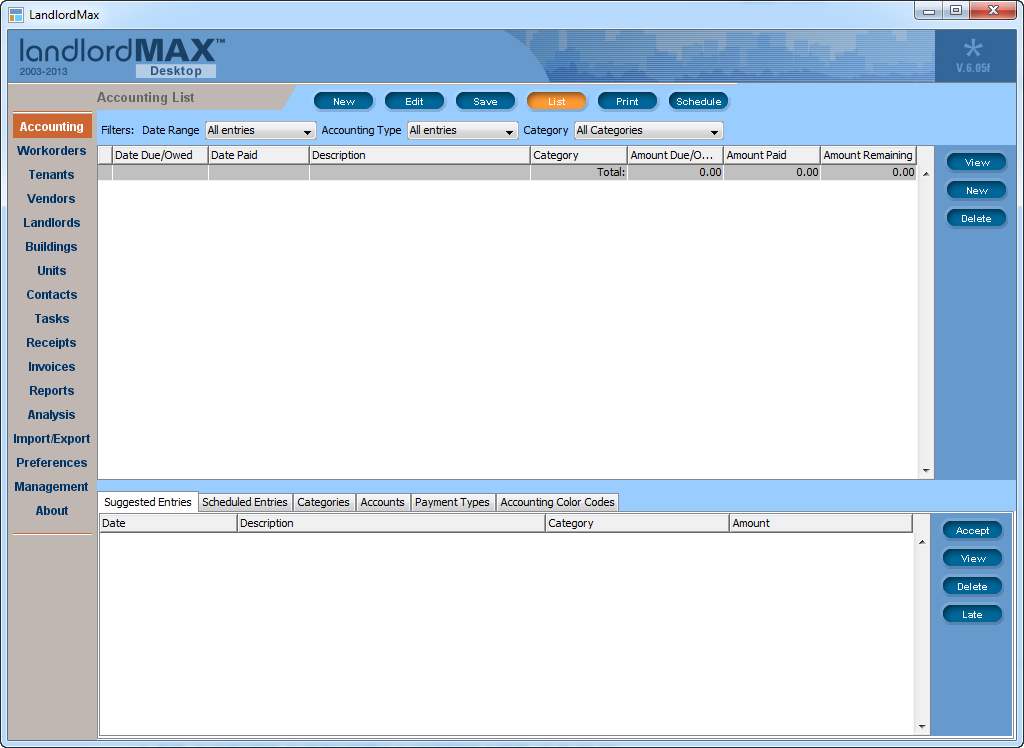The width and height of the screenshot is (1024, 748).
Task: Click the Amount Remaining column header
Action: [x=869, y=155]
